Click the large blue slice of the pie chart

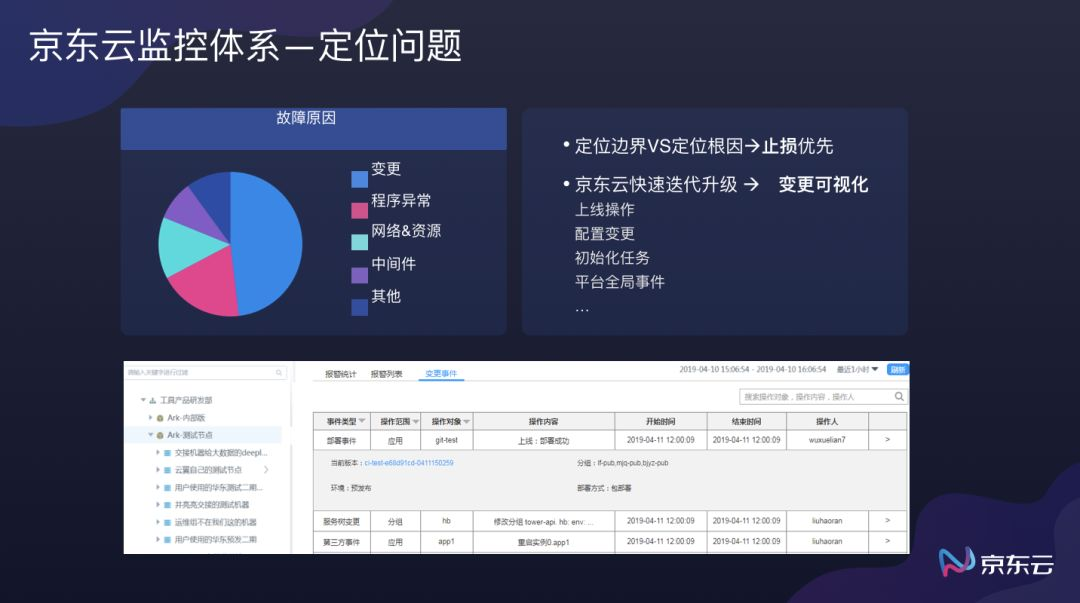[269, 241]
